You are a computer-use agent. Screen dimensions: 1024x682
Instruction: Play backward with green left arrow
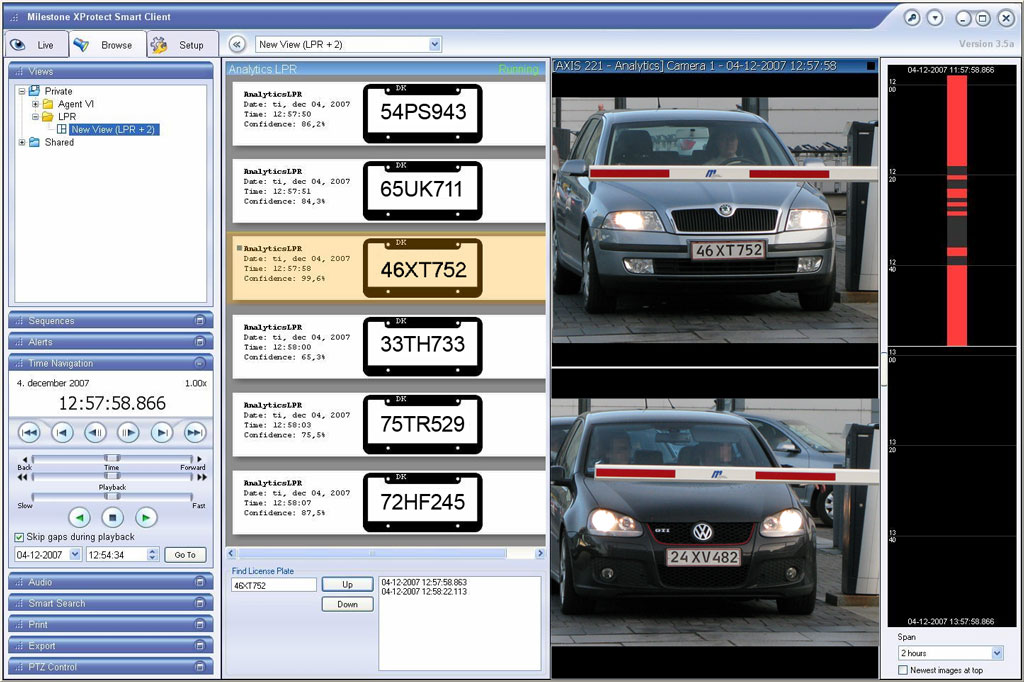click(79, 518)
